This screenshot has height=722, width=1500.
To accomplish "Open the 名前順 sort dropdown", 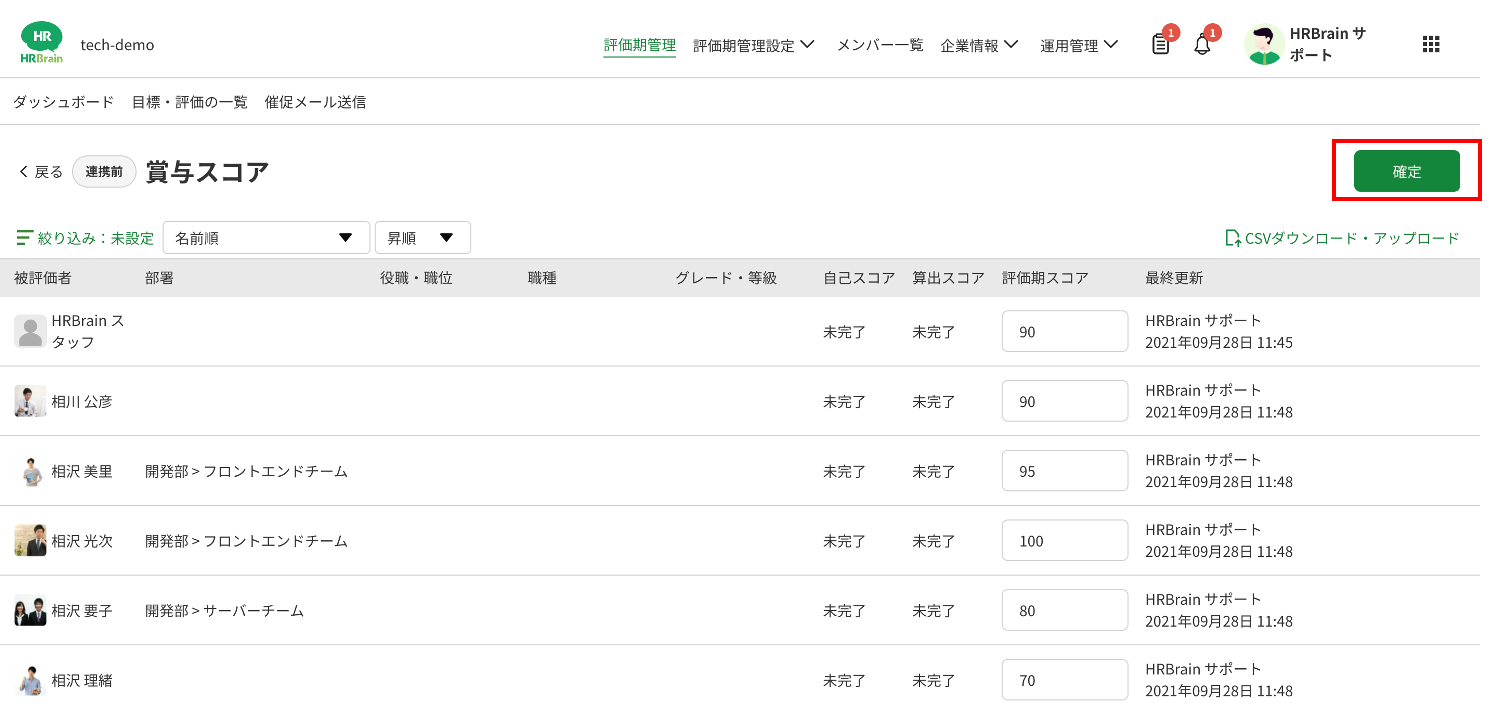I will [x=266, y=238].
